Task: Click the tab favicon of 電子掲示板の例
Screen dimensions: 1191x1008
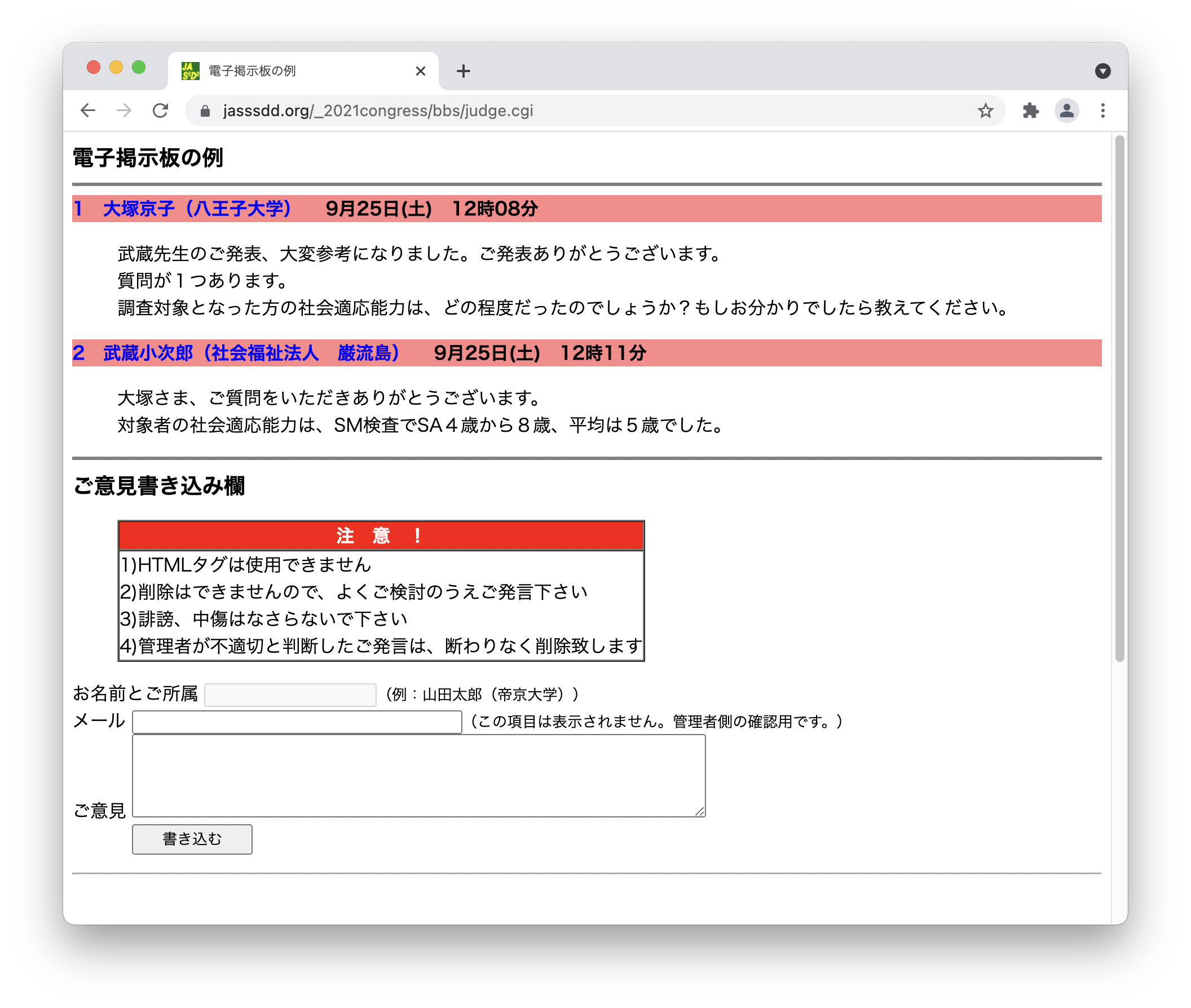Action: 189,71
